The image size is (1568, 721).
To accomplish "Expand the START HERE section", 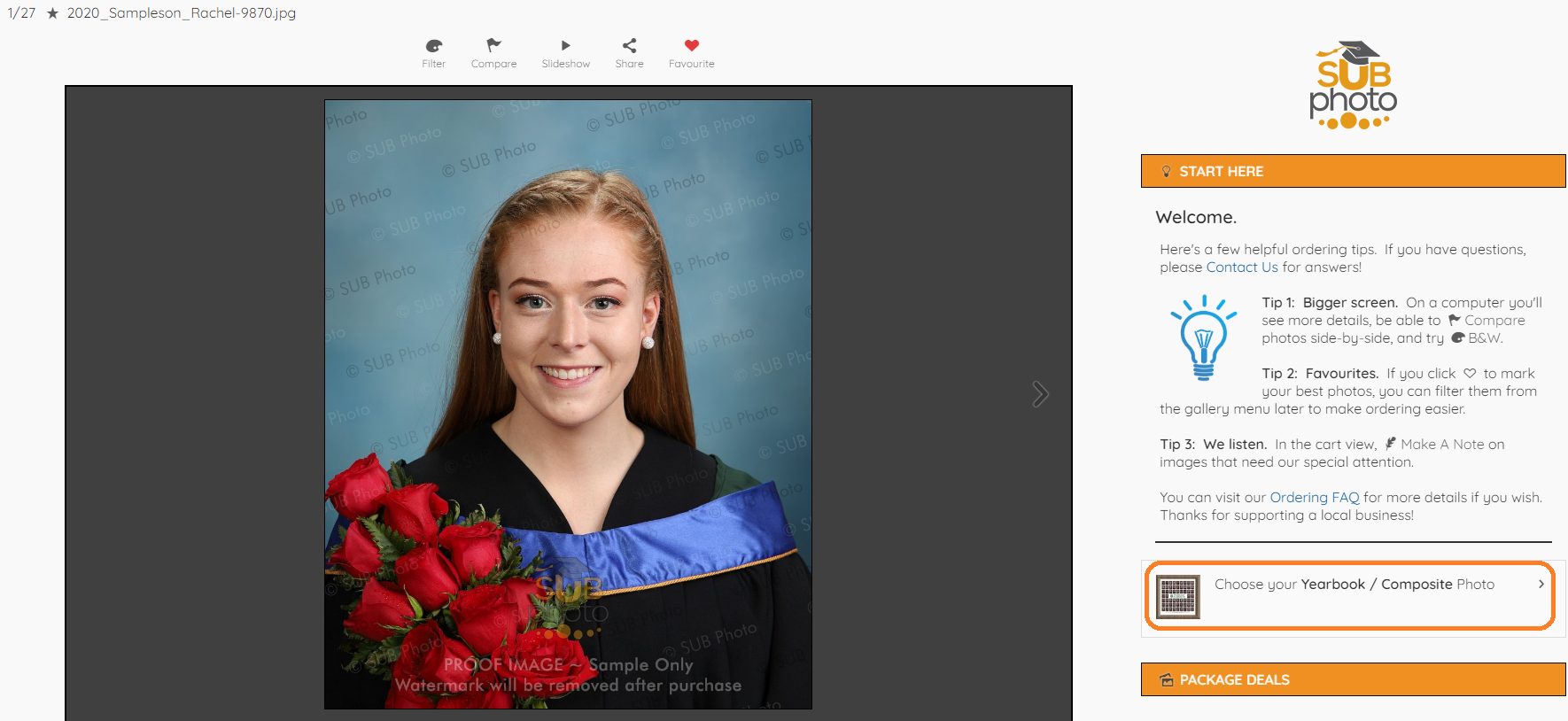I will pyautogui.click(x=1353, y=171).
